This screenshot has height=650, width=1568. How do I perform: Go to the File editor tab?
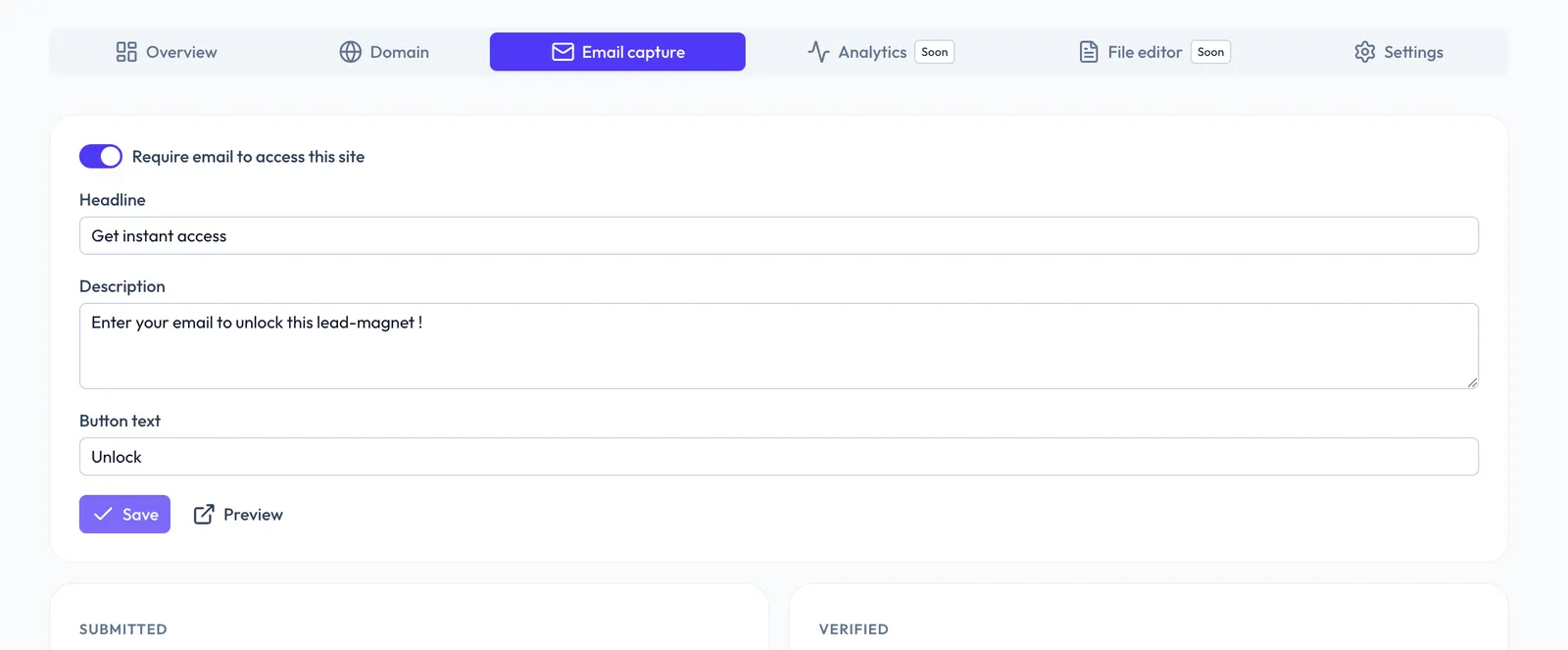coord(1153,52)
